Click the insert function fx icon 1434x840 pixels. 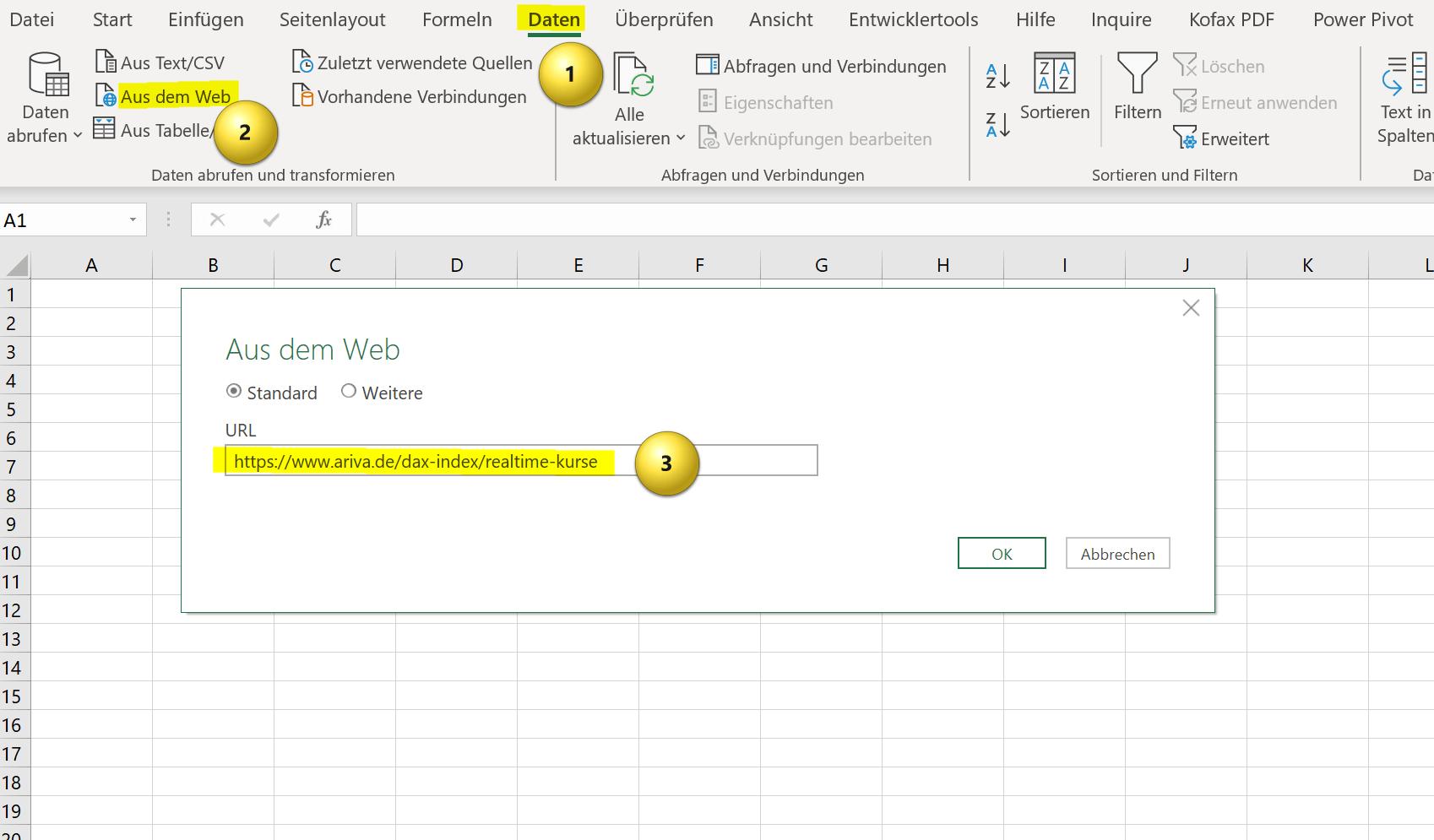[323, 219]
